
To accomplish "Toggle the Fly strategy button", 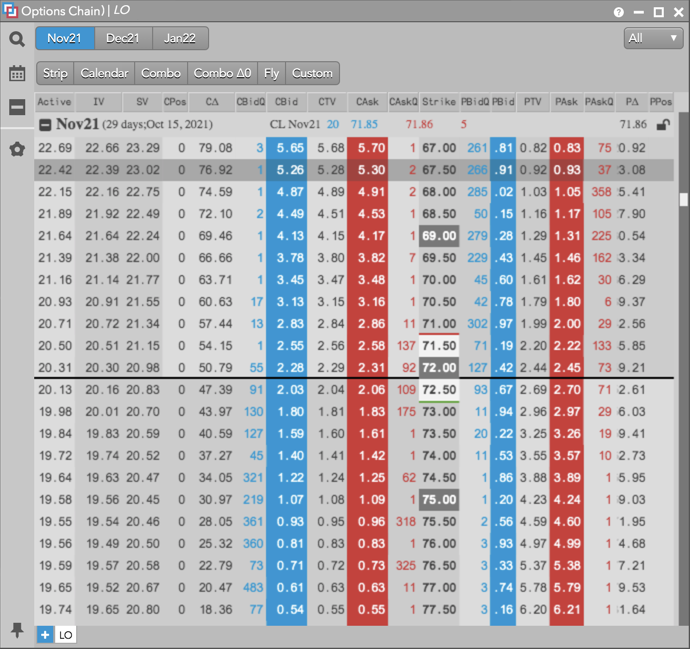I will (x=271, y=73).
